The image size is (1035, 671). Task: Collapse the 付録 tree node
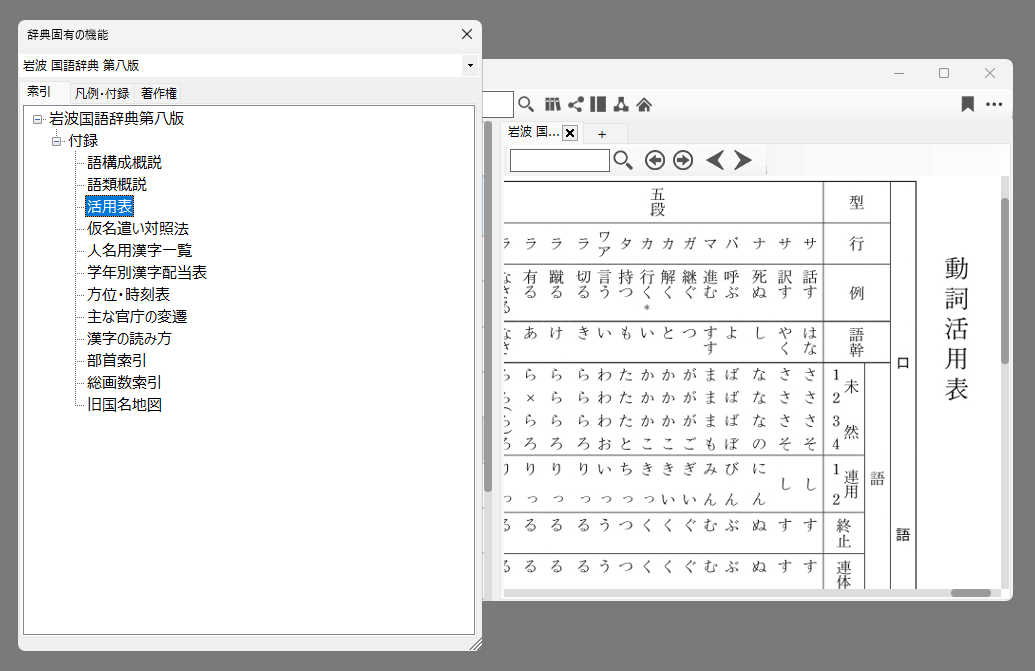pyautogui.click(x=57, y=141)
